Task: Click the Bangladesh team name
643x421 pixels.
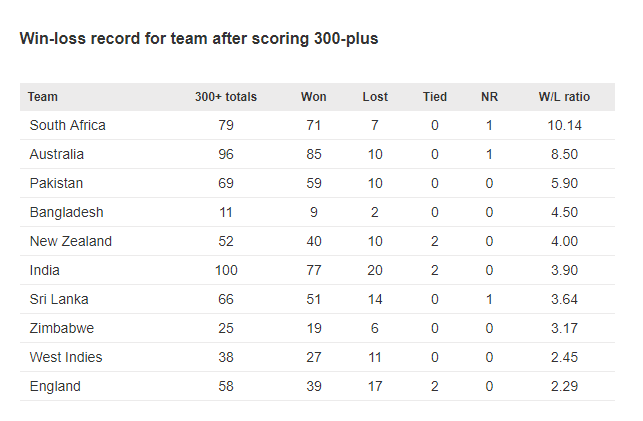Action: (66, 212)
